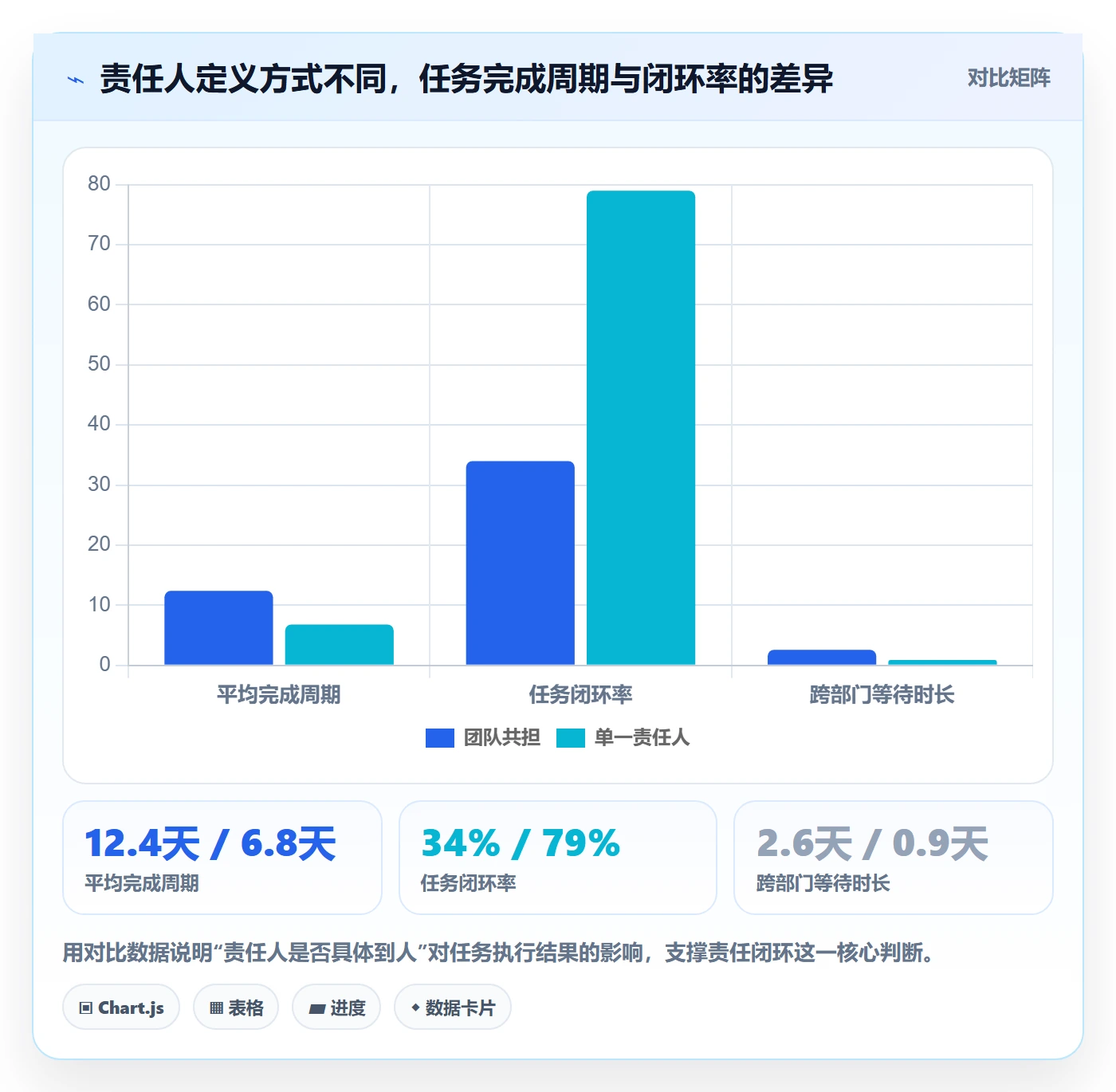Click the 平均完成周期 caption in the stat card
Image resolution: width=1116 pixels, height=1092 pixels.
pos(142,883)
